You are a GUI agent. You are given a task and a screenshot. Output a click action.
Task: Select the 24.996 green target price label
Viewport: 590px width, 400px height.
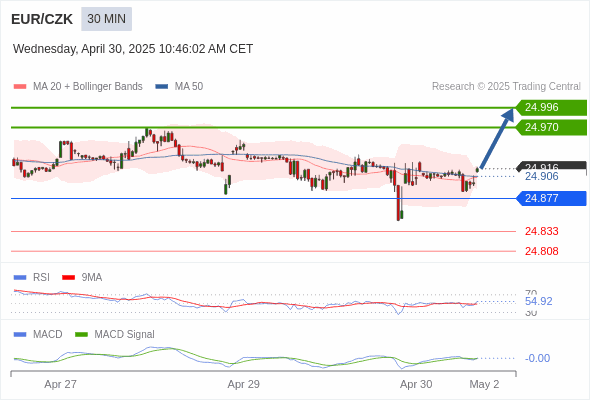(551, 108)
